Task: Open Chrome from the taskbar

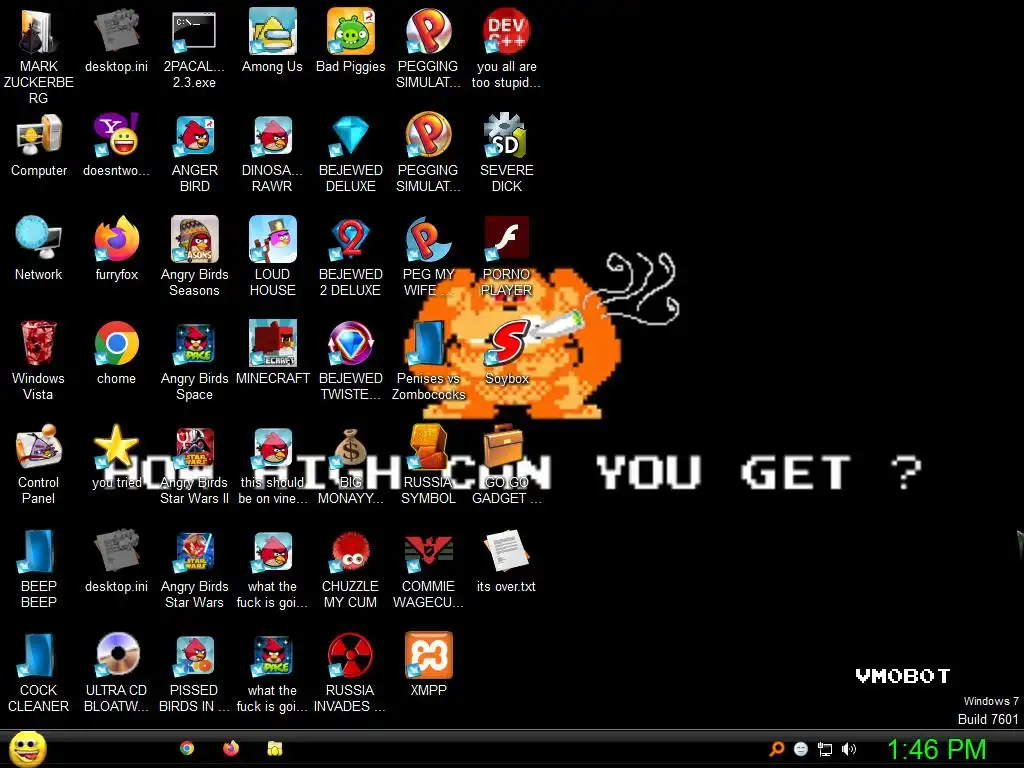Action: [187, 748]
